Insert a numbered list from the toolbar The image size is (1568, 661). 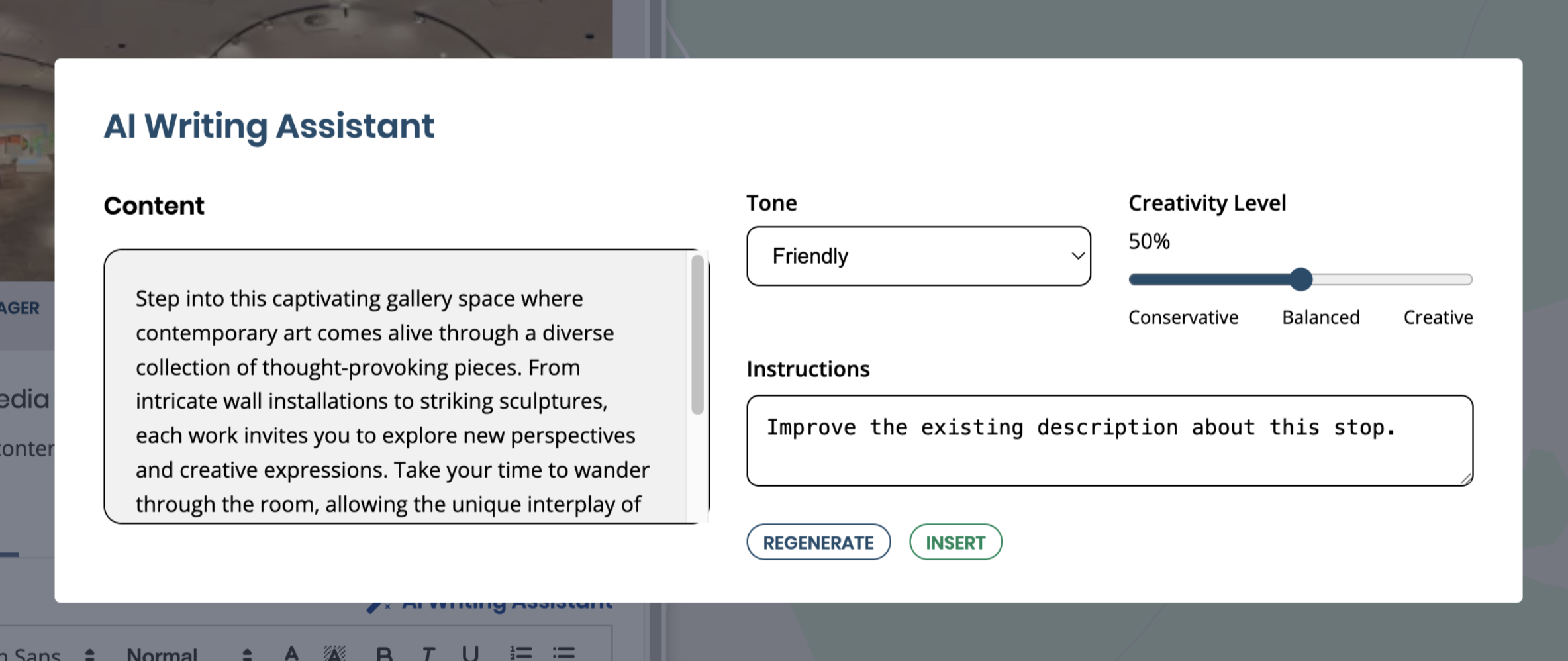pos(520,653)
